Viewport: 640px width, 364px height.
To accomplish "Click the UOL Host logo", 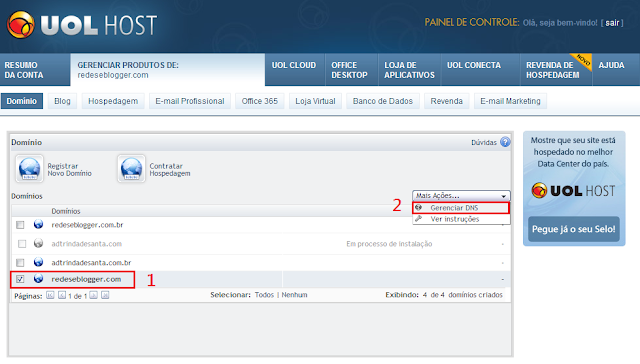I will [x=82, y=25].
